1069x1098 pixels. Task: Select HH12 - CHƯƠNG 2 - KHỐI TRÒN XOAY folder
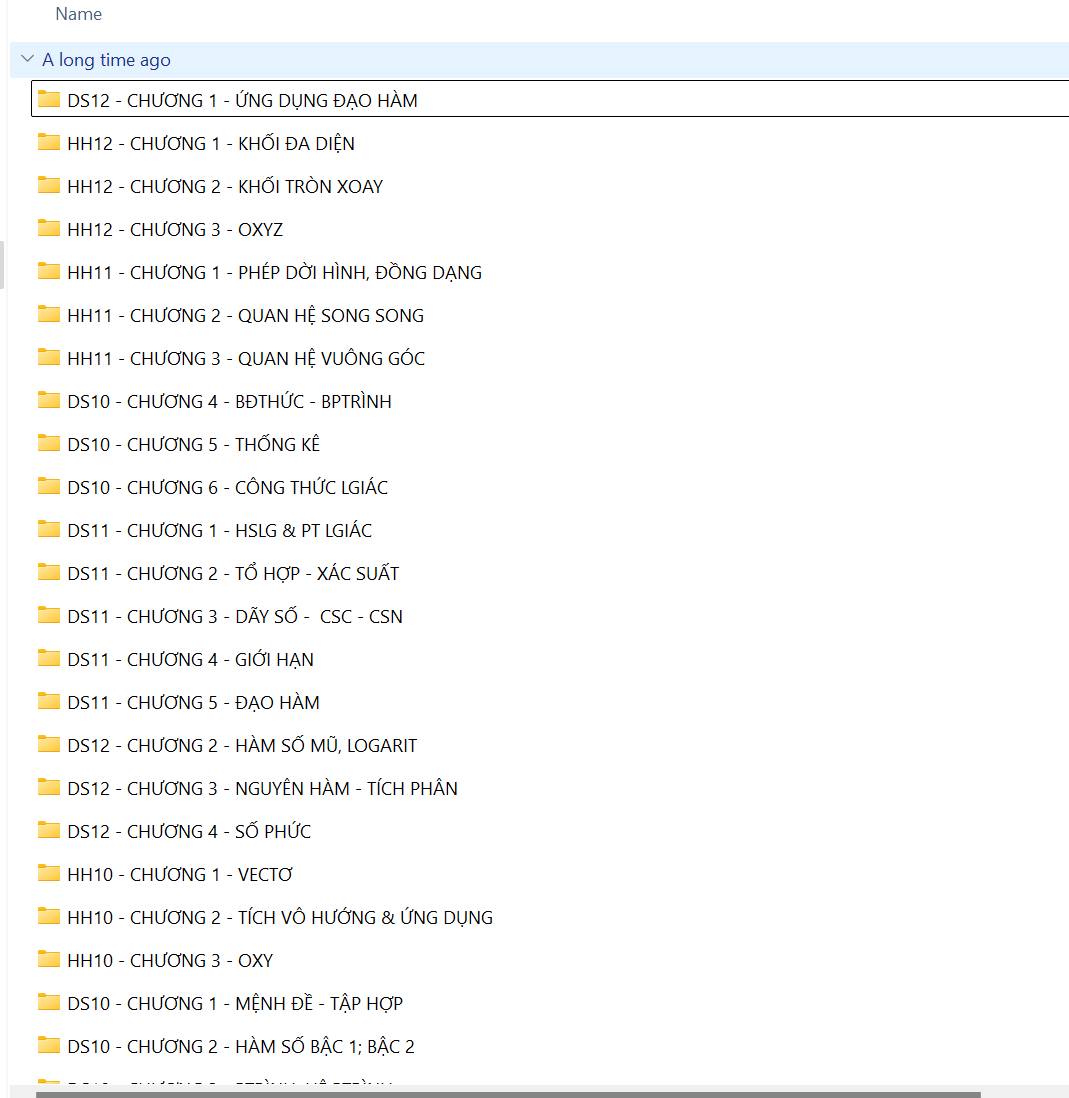coord(225,187)
